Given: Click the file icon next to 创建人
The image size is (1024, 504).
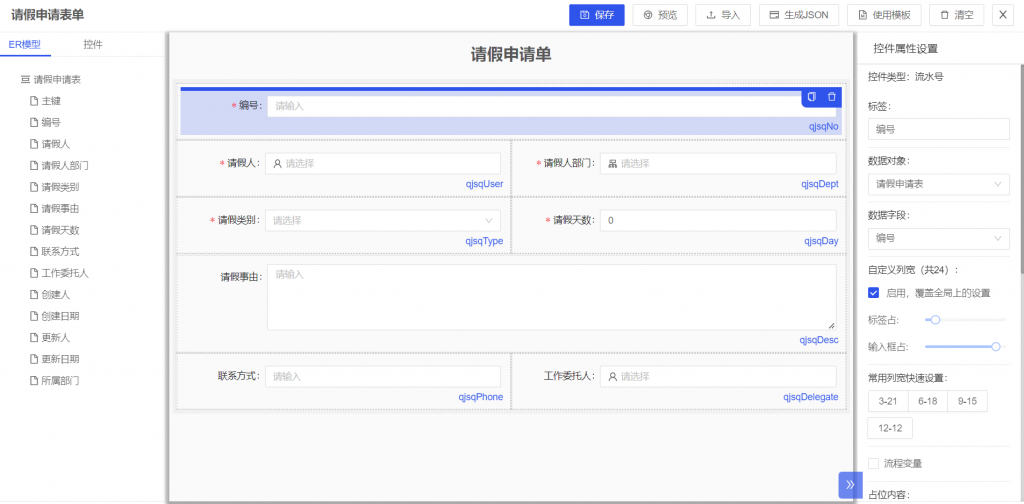Looking at the screenshot, I should coord(34,295).
